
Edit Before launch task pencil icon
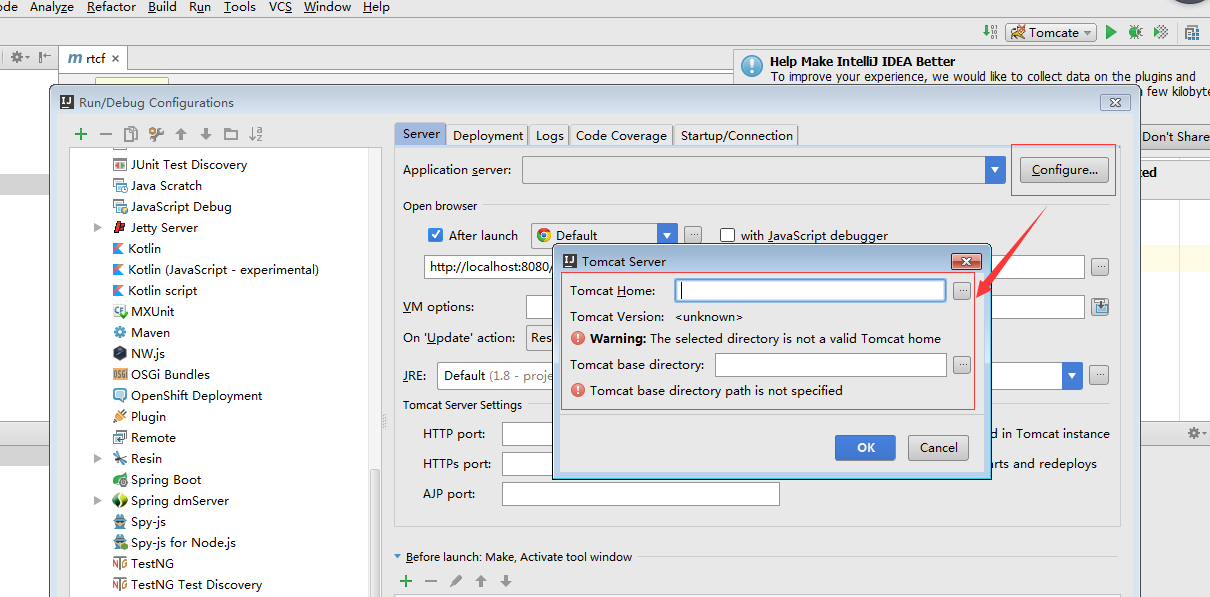tap(456, 581)
